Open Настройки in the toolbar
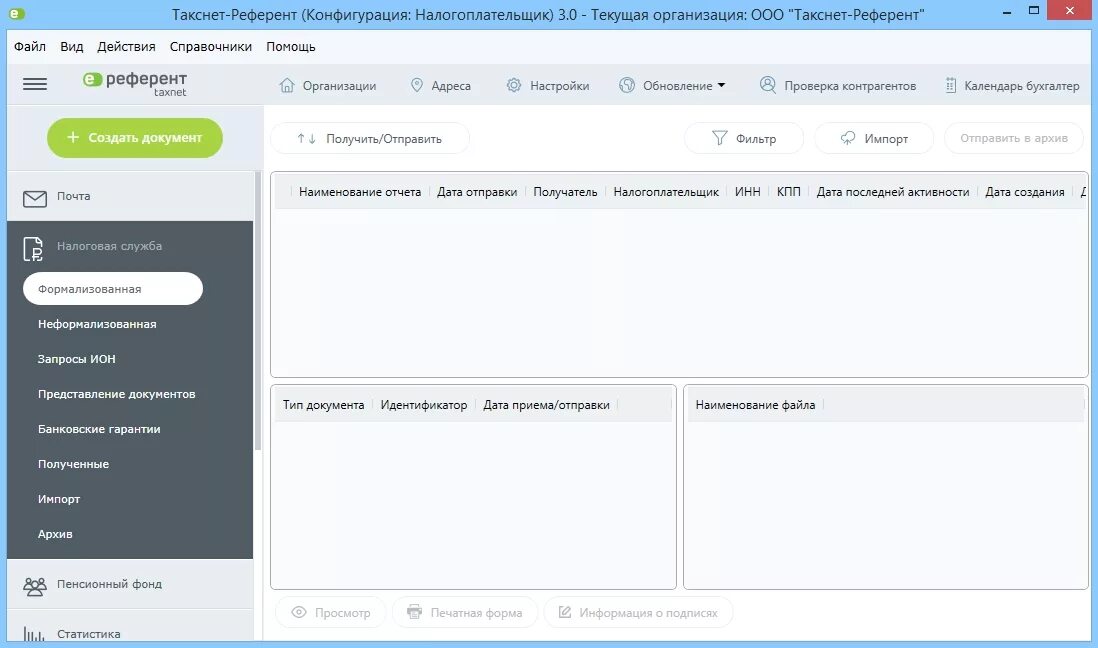The image size is (1098, 648). 560,85
